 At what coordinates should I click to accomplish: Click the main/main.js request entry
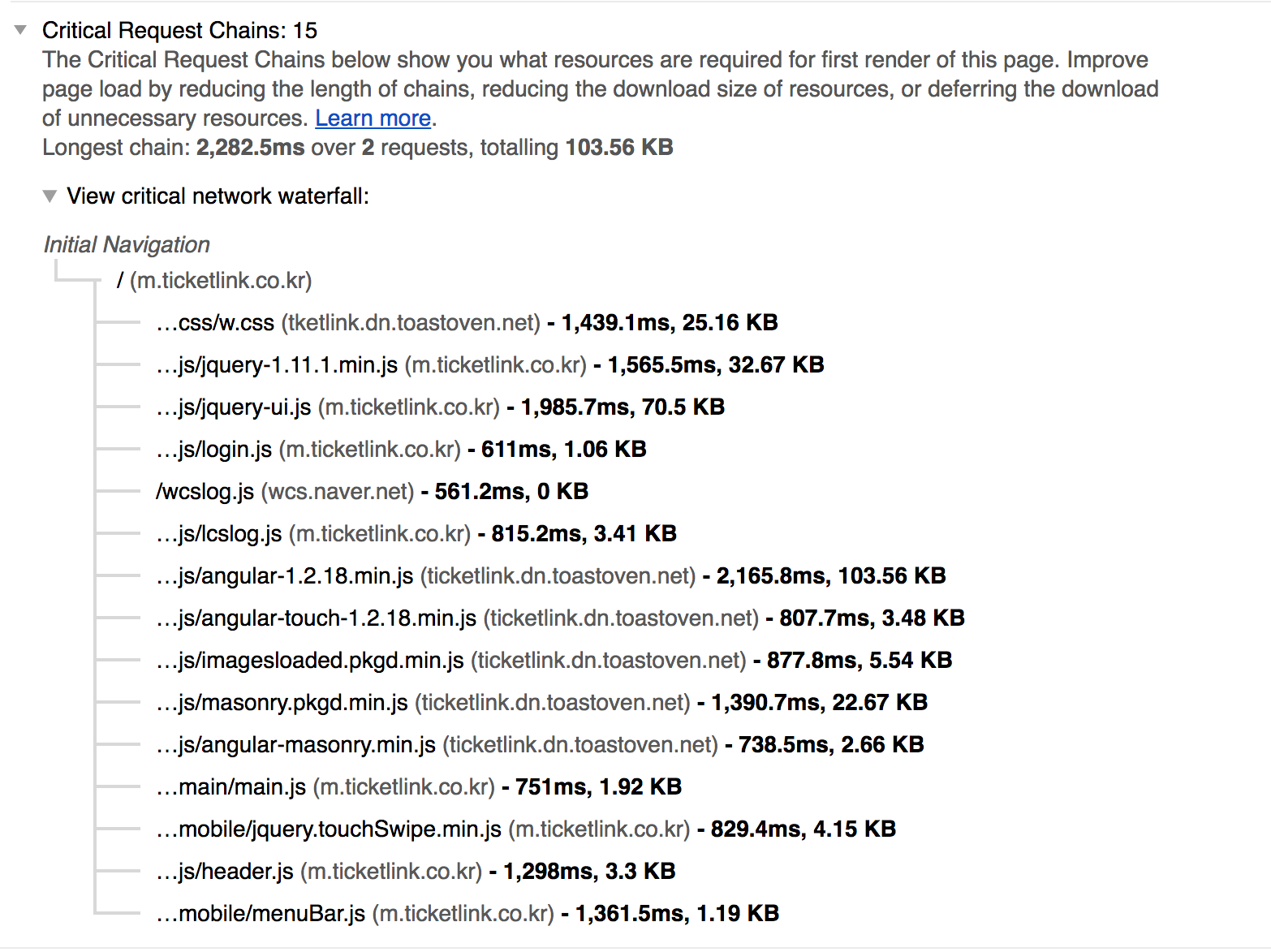point(231,787)
